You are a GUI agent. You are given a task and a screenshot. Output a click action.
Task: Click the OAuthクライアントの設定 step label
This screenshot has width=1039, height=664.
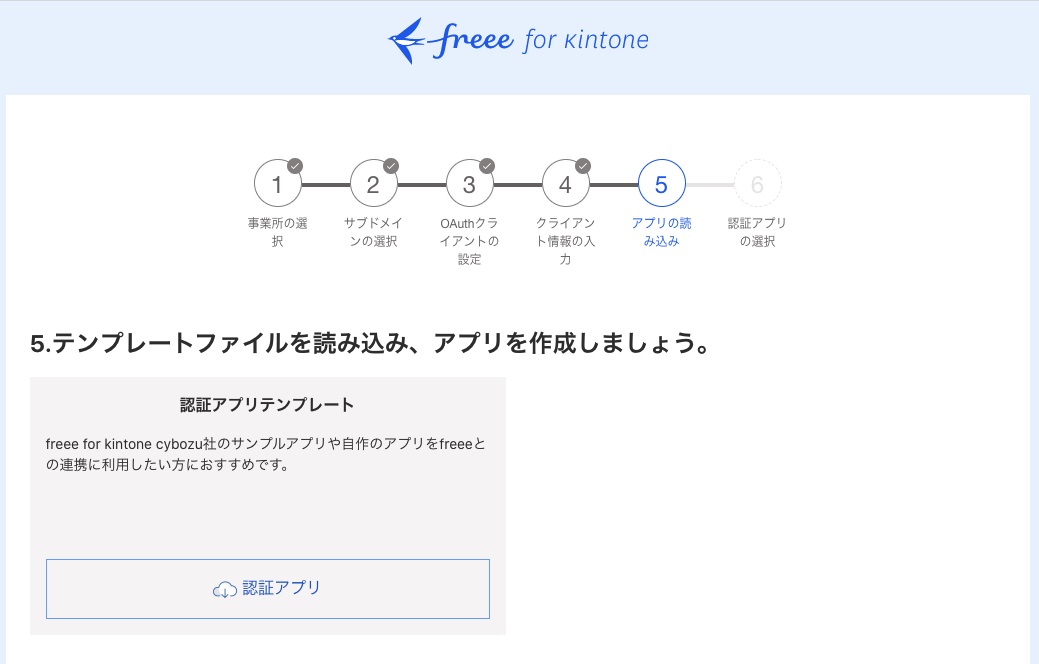(x=470, y=241)
